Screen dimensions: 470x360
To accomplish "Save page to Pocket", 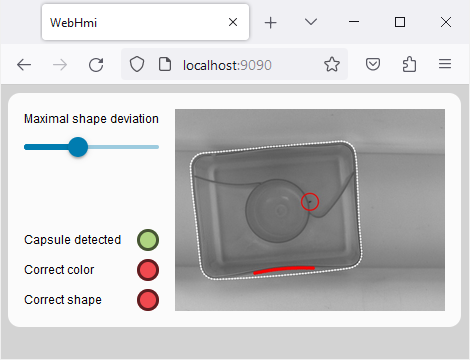I will click(x=373, y=64).
